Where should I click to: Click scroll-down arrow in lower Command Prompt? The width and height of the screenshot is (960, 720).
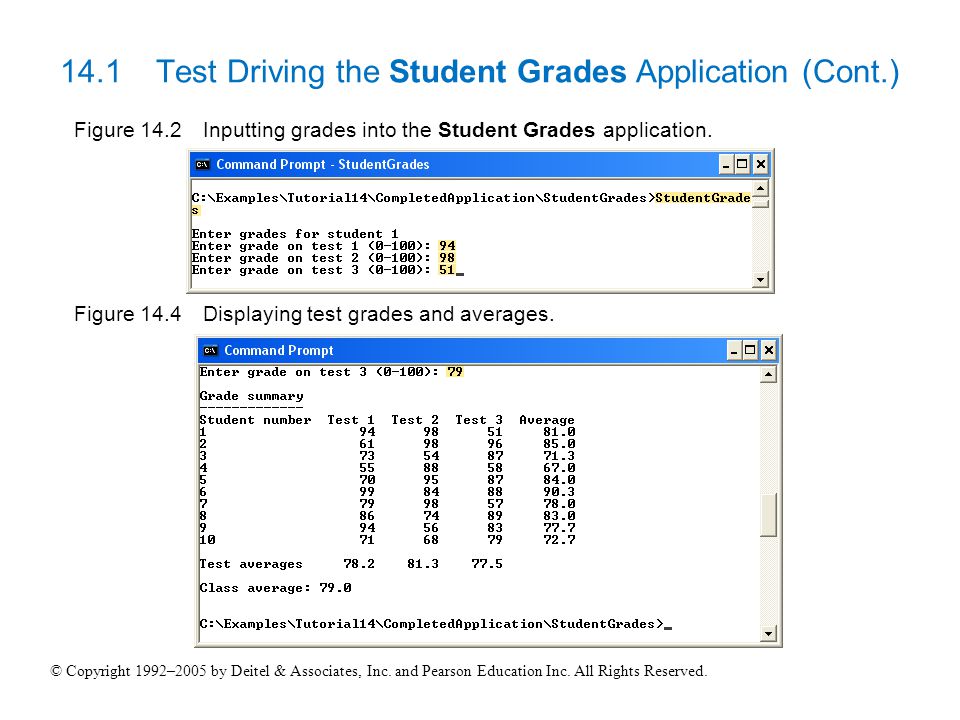(768, 634)
